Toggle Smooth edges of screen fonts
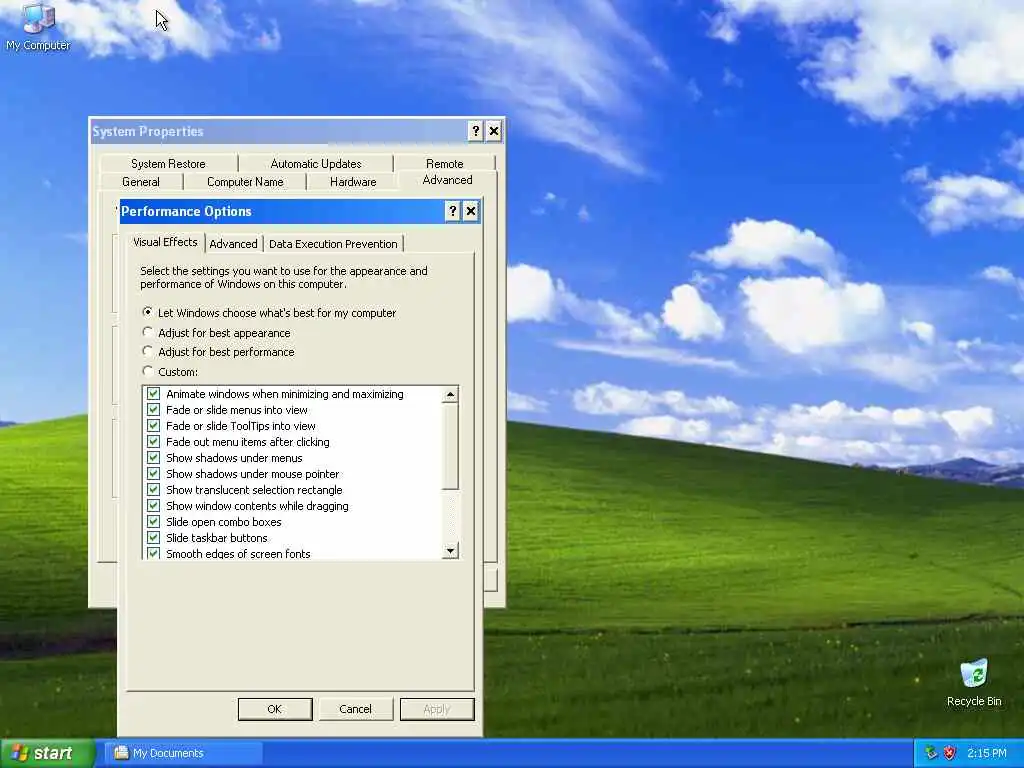Image resolution: width=1024 pixels, height=768 pixels. click(x=153, y=553)
